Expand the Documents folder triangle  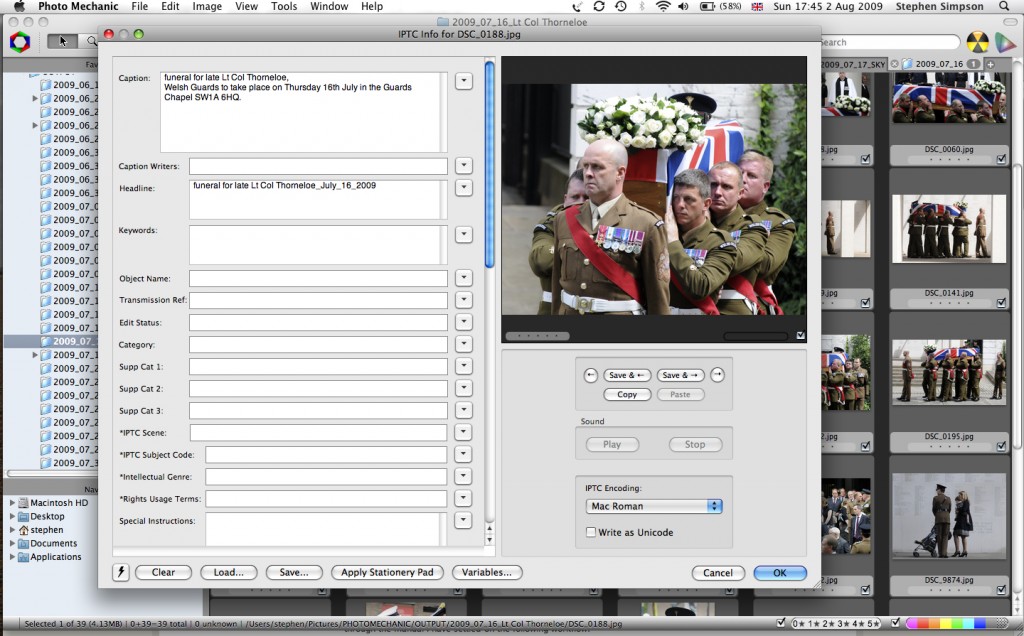coord(12,543)
